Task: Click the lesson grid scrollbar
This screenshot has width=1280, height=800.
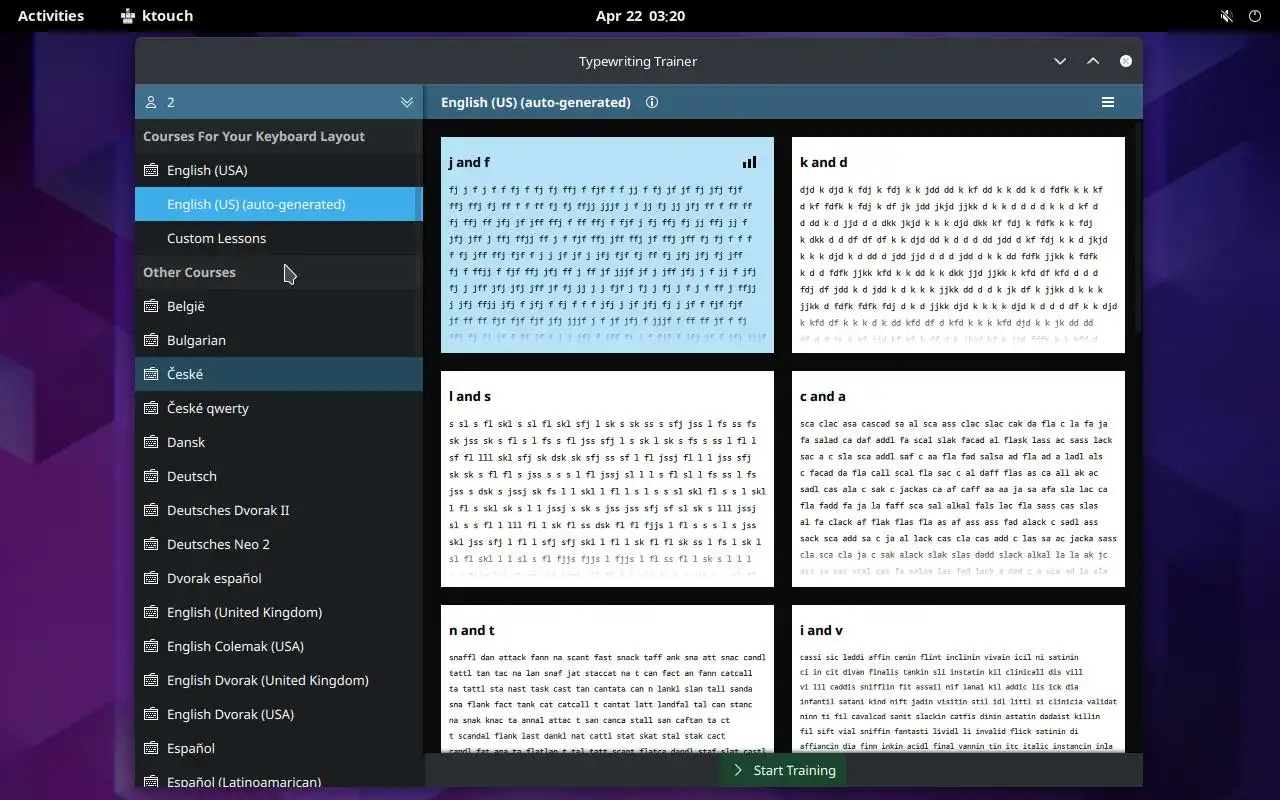Action: [1138, 226]
